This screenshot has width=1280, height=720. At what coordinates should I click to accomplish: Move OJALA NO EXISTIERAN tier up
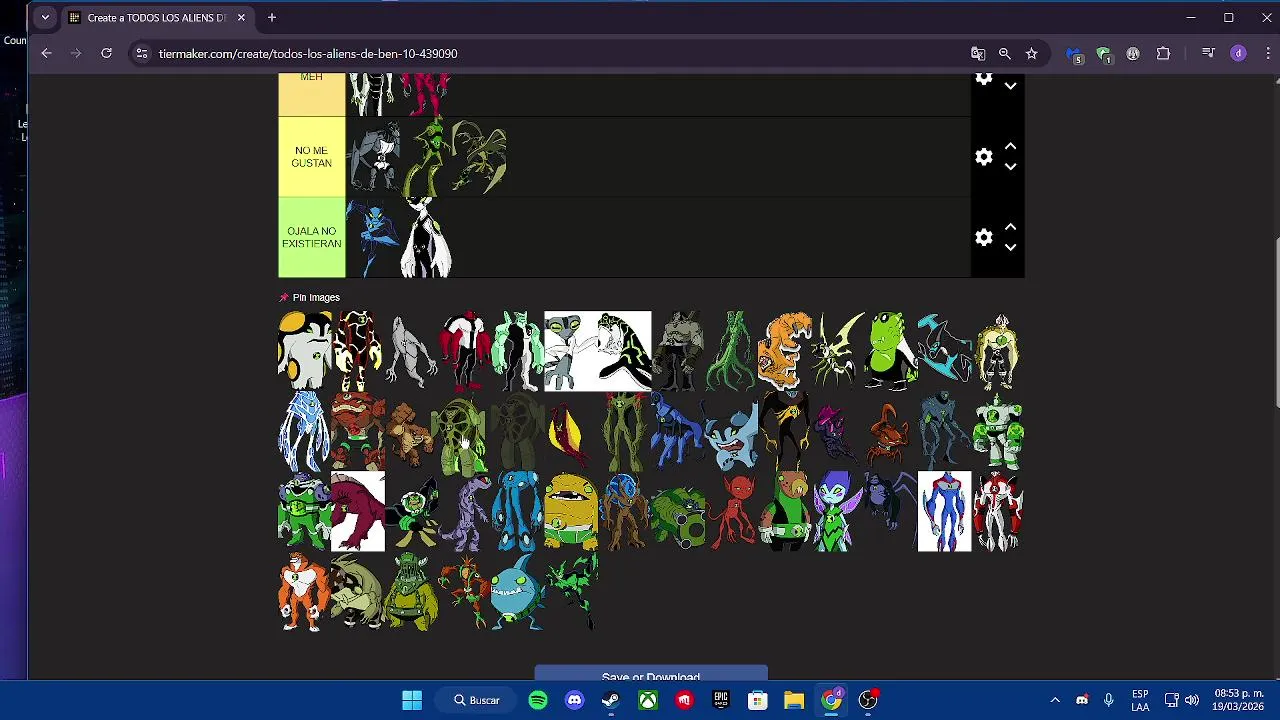tap(1010, 228)
